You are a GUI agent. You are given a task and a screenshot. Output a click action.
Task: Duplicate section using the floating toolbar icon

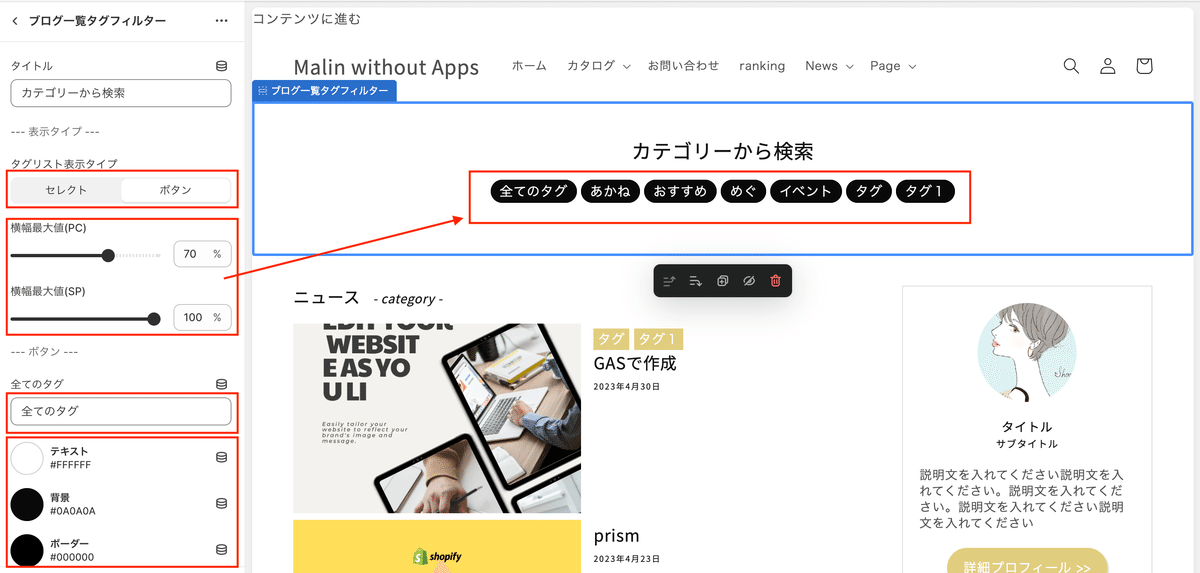(723, 281)
